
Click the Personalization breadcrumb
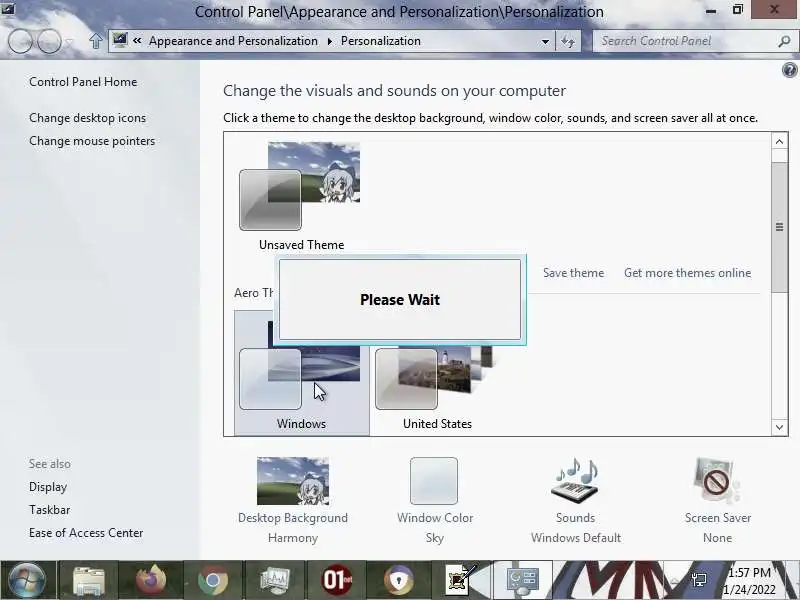pyautogui.click(x=381, y=41)
